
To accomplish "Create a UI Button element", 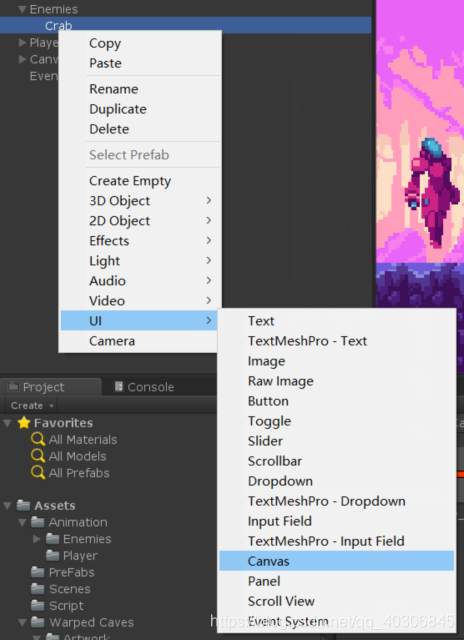I will click(337, 401).
